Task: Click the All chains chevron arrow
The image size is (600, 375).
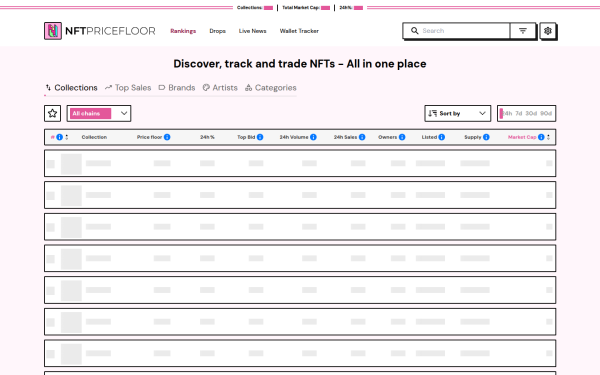Action: tap(124, 113)
